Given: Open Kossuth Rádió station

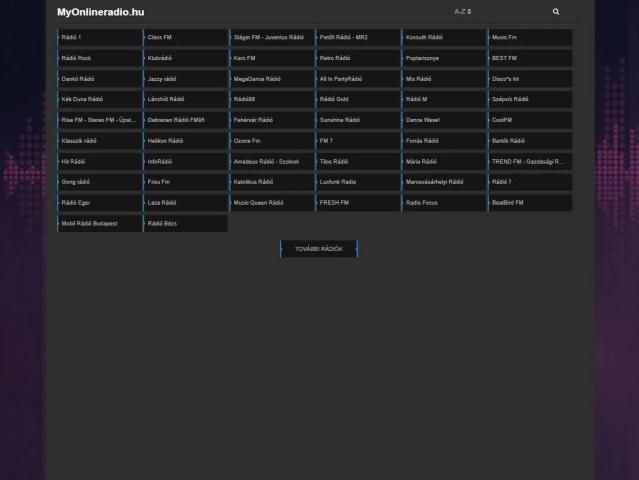Looking at the screenshot, I should coord(444,38).
